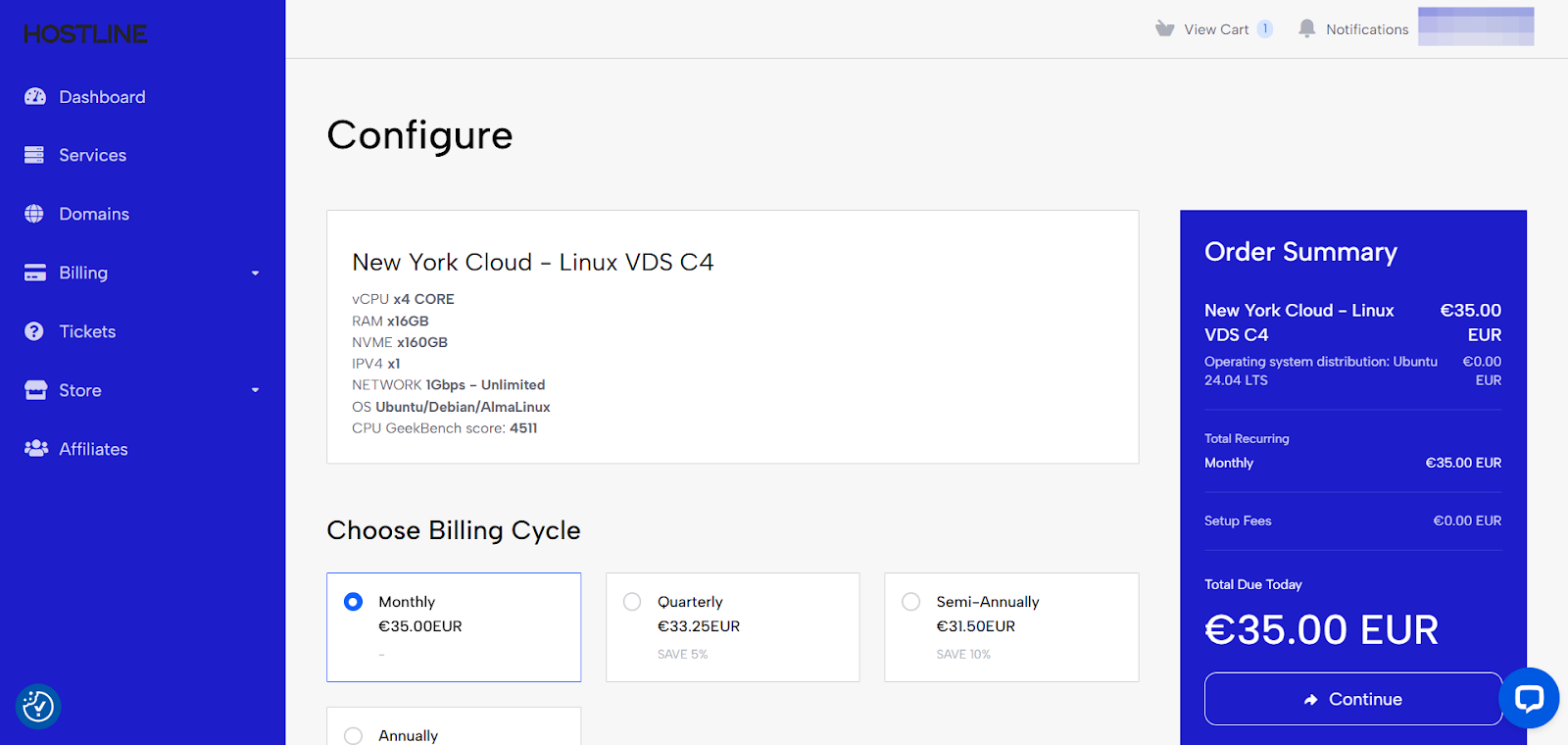1568x745 pixels.
Task: Expand the Billing menu arrow
Action: click(255, 273)
